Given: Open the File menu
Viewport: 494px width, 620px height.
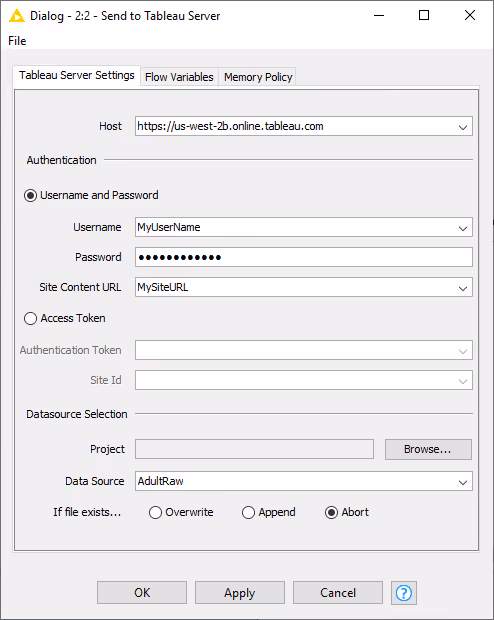Looking at the screenshot, I should 17,41.
